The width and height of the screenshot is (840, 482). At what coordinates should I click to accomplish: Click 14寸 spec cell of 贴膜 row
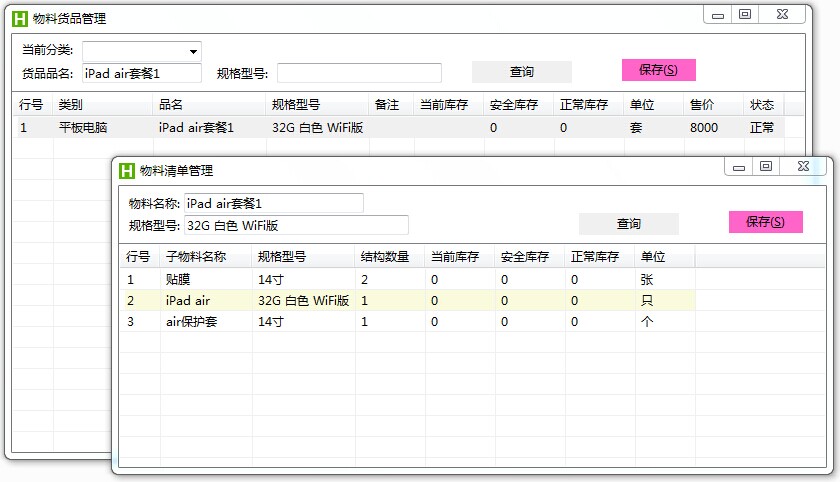tap(303, 280)
